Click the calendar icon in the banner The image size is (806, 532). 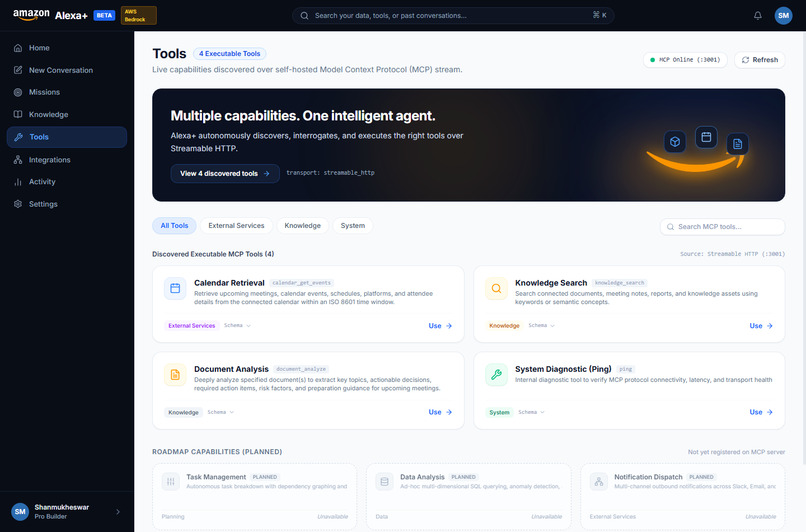pyautogui.click(x=706, y=137)
